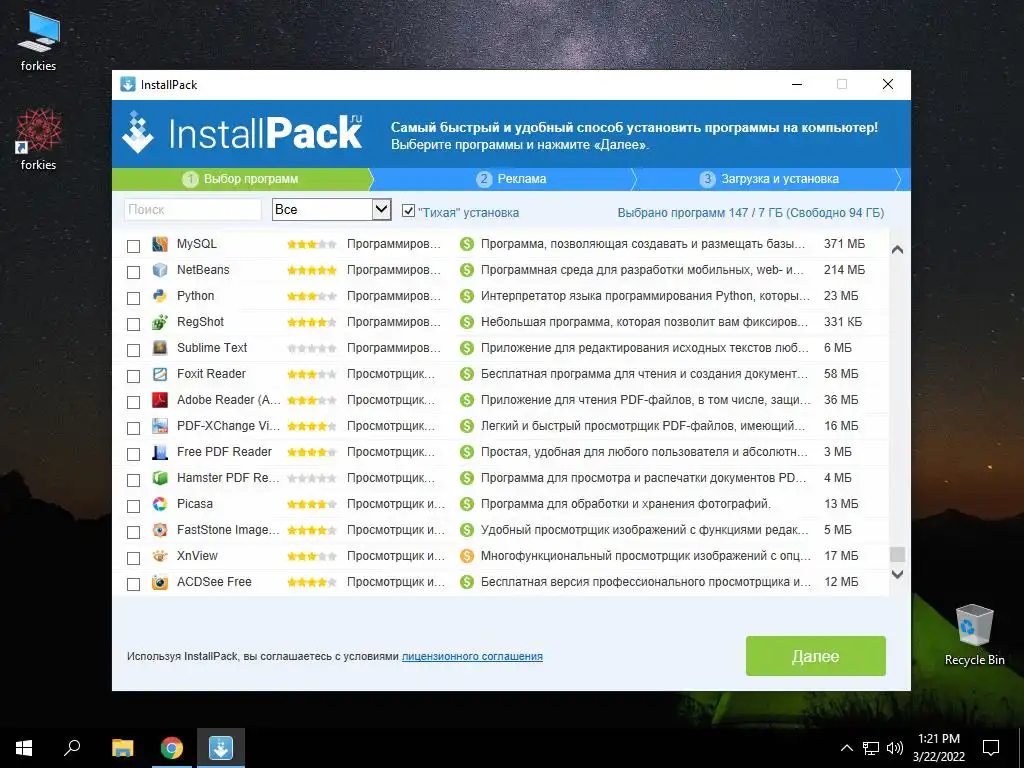Open the taskbar clock showing 1:21 PM

(x=938, y=748)
